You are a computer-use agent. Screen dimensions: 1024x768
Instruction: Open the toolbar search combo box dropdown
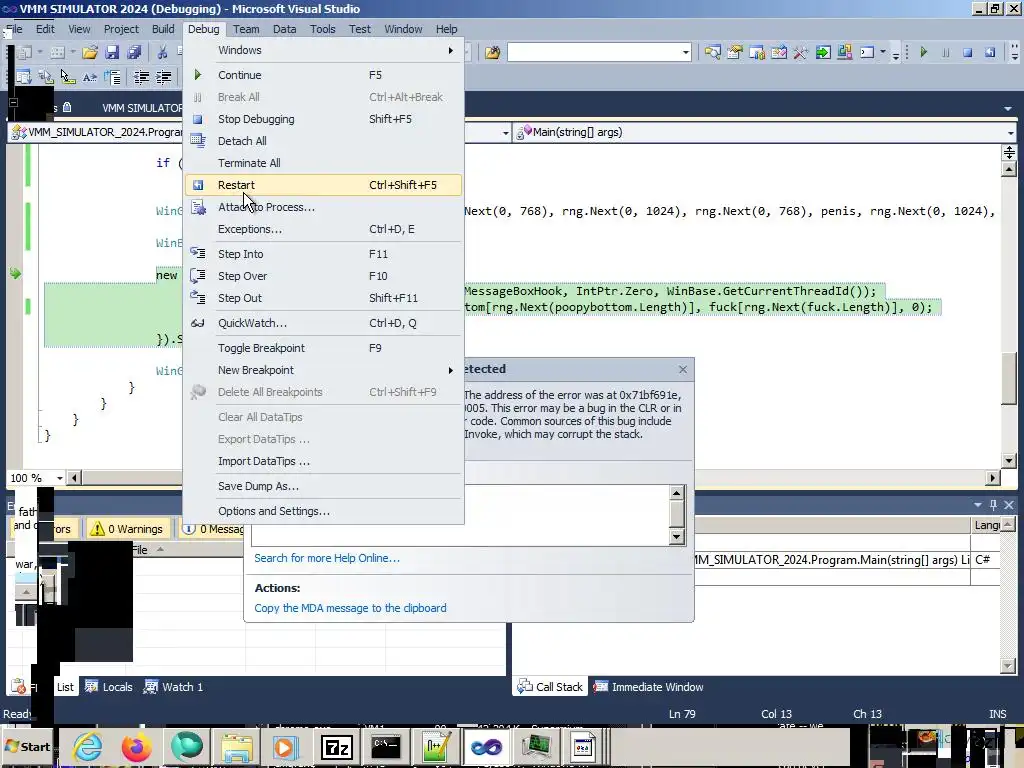point(686,52)
